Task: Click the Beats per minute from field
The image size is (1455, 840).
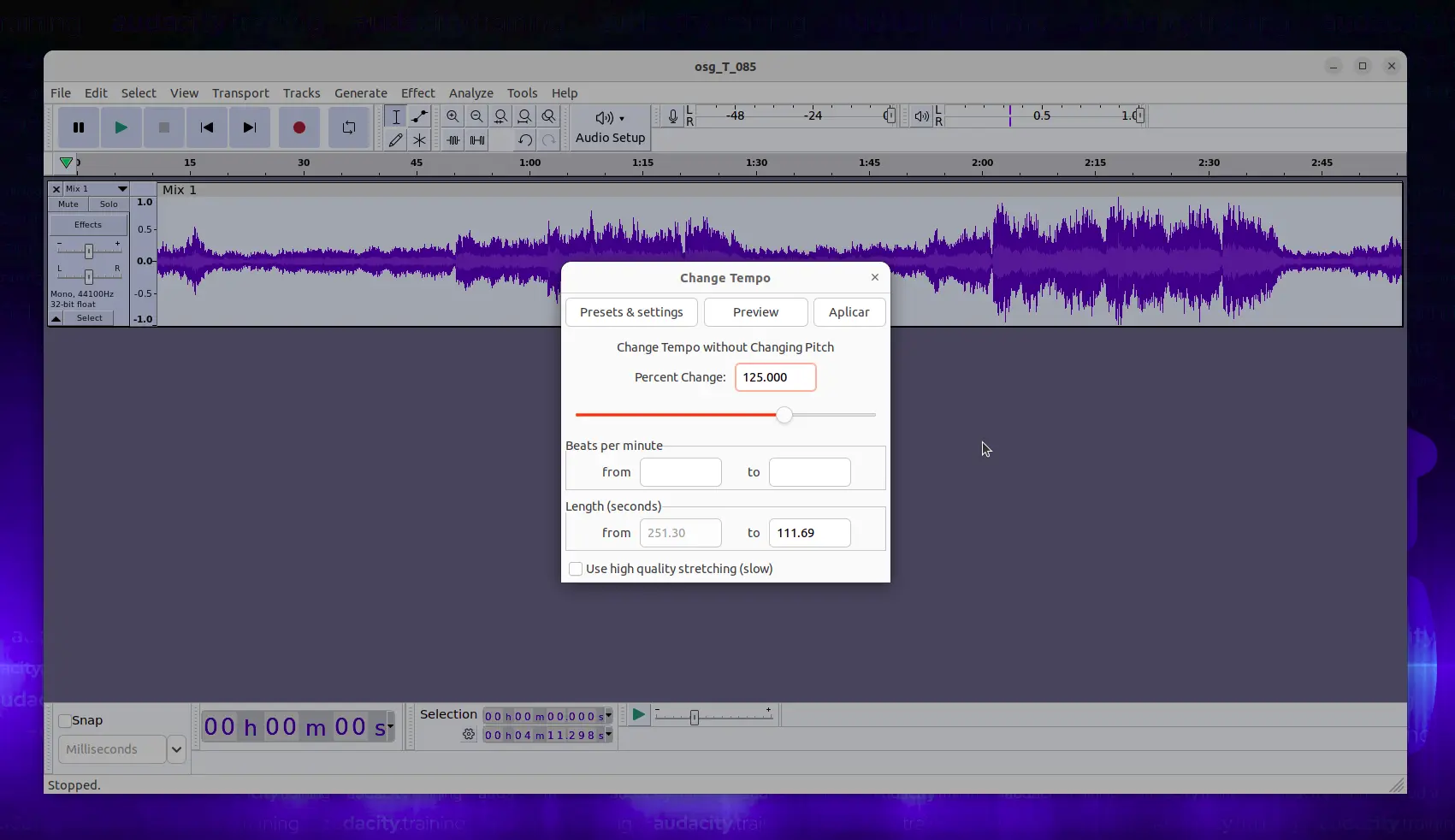Action: 681,472
